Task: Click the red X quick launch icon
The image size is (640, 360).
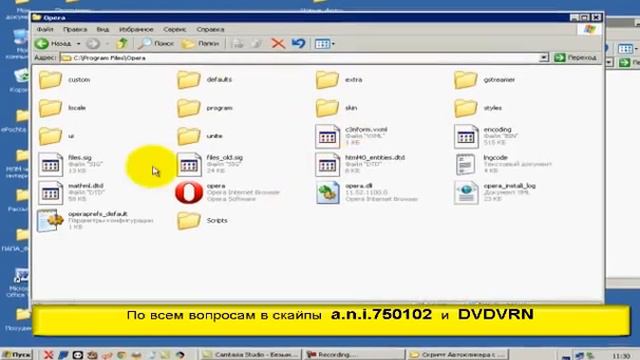Action: click(48, 355)
